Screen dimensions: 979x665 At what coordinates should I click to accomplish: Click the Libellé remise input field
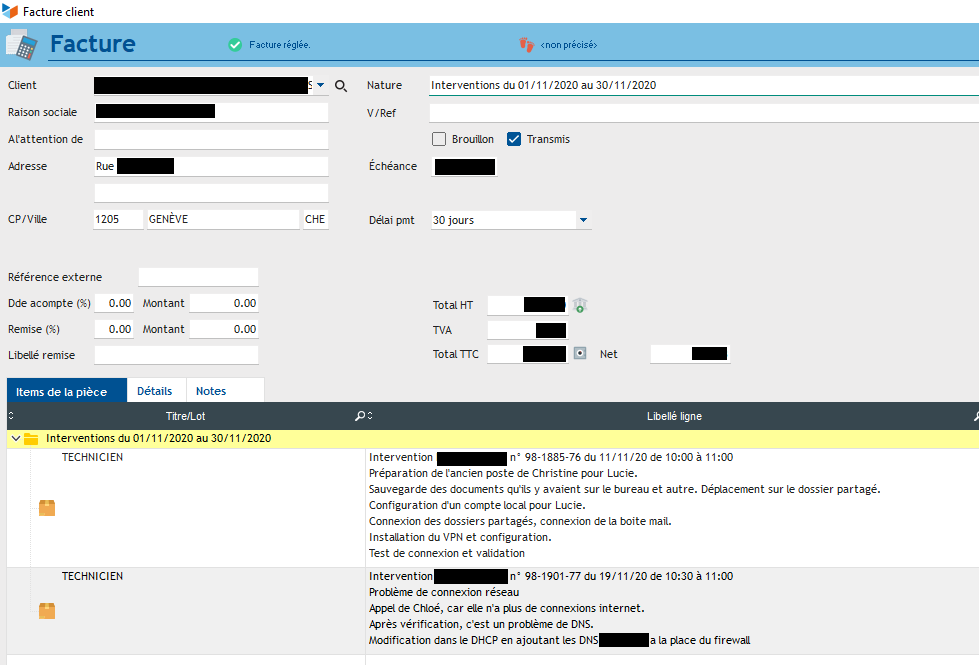[x=176, y=354]
